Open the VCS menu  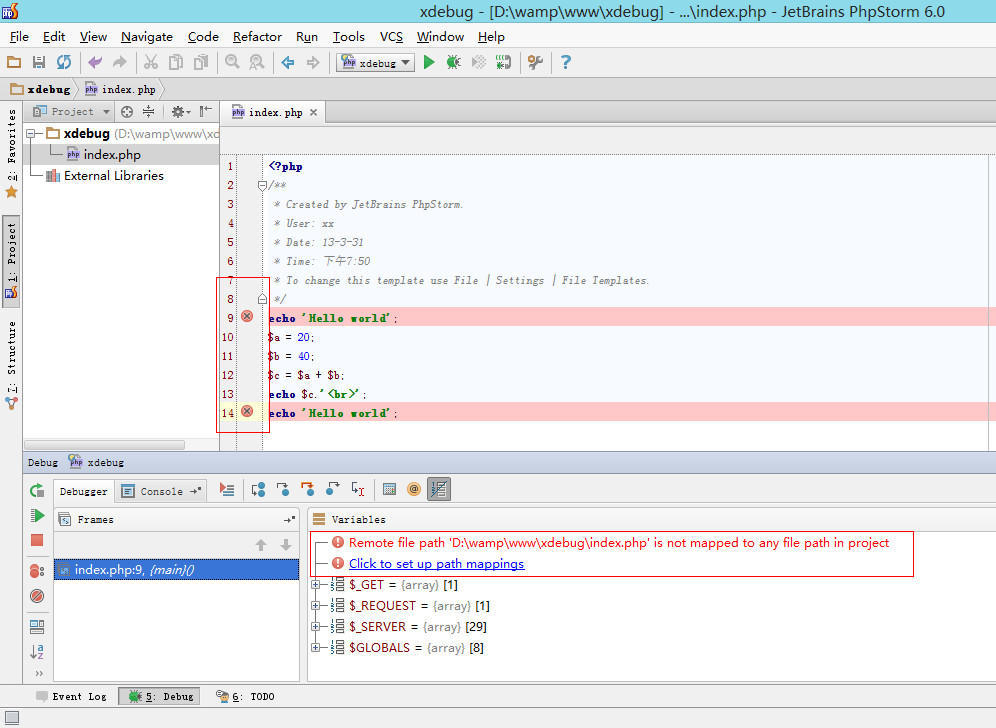(x=391, y=37)
